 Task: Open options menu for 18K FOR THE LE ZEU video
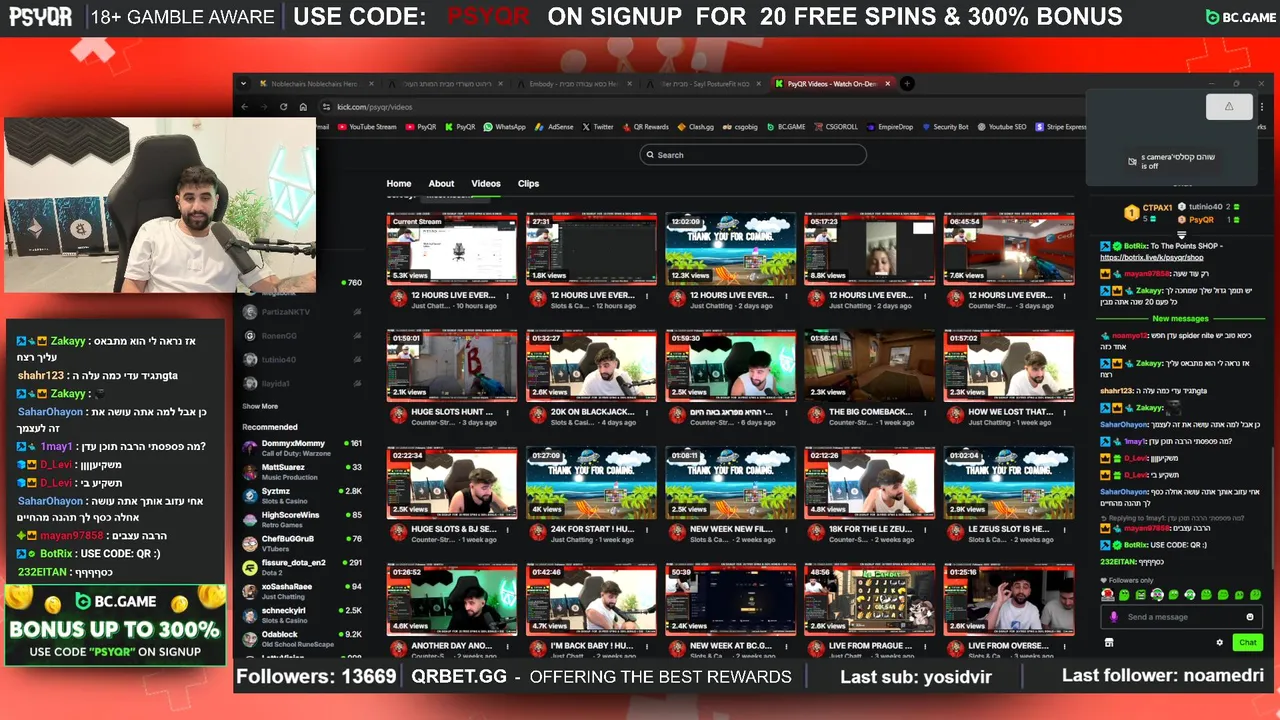pyautogui.click(x=926, y=529)
